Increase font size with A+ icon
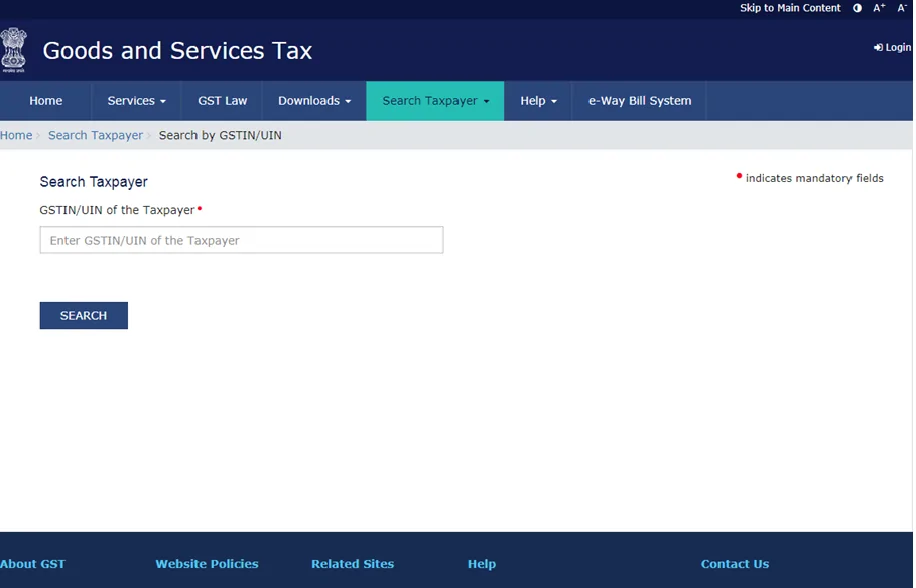916x588 pixels. pos(879,8)
